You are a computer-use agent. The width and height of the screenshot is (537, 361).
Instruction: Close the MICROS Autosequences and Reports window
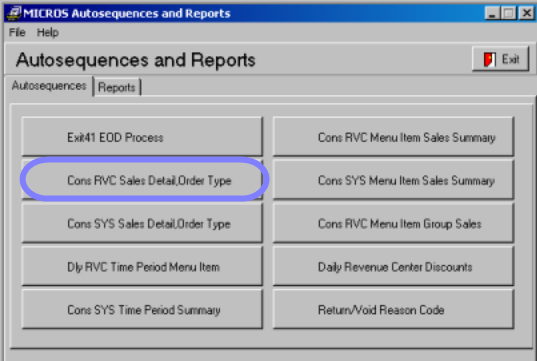tap(527, 13)
